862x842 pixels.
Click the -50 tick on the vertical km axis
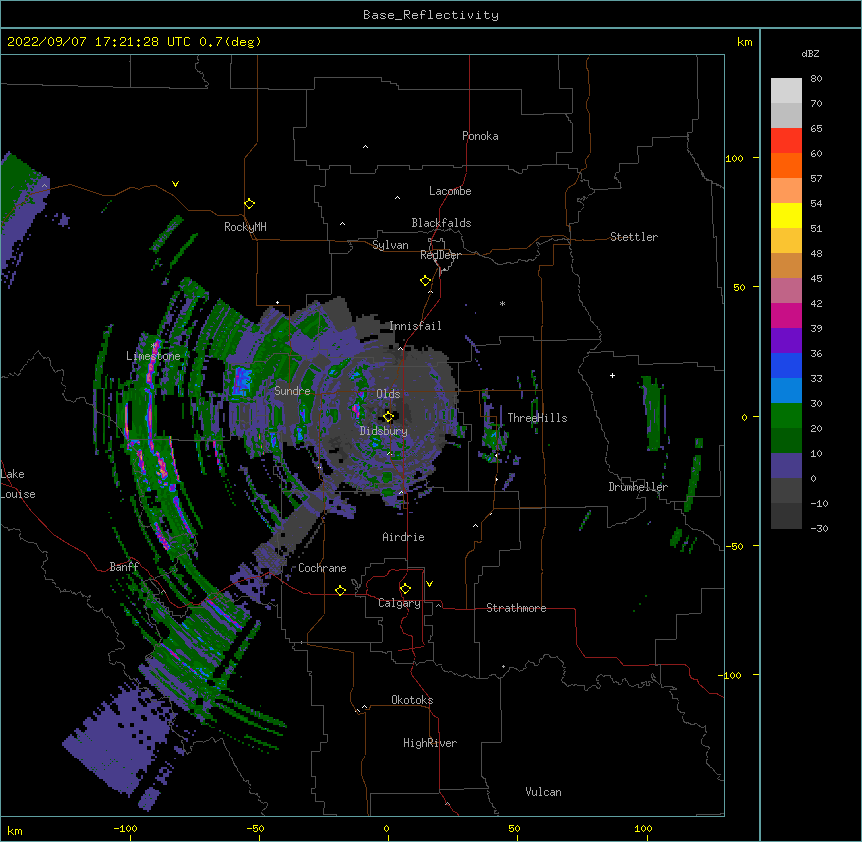(x=734, y=546)
